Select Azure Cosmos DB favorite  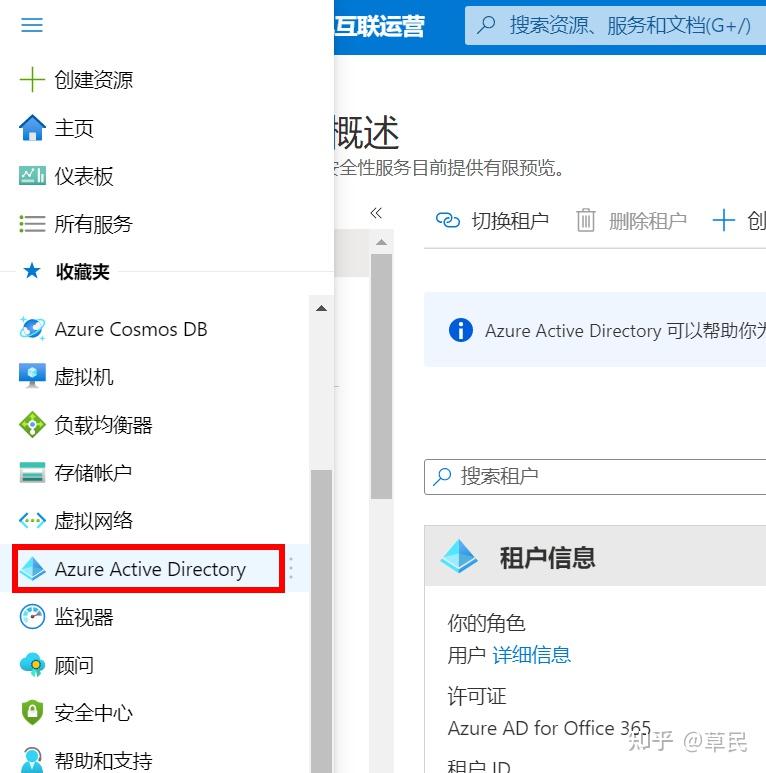[131, 329]
